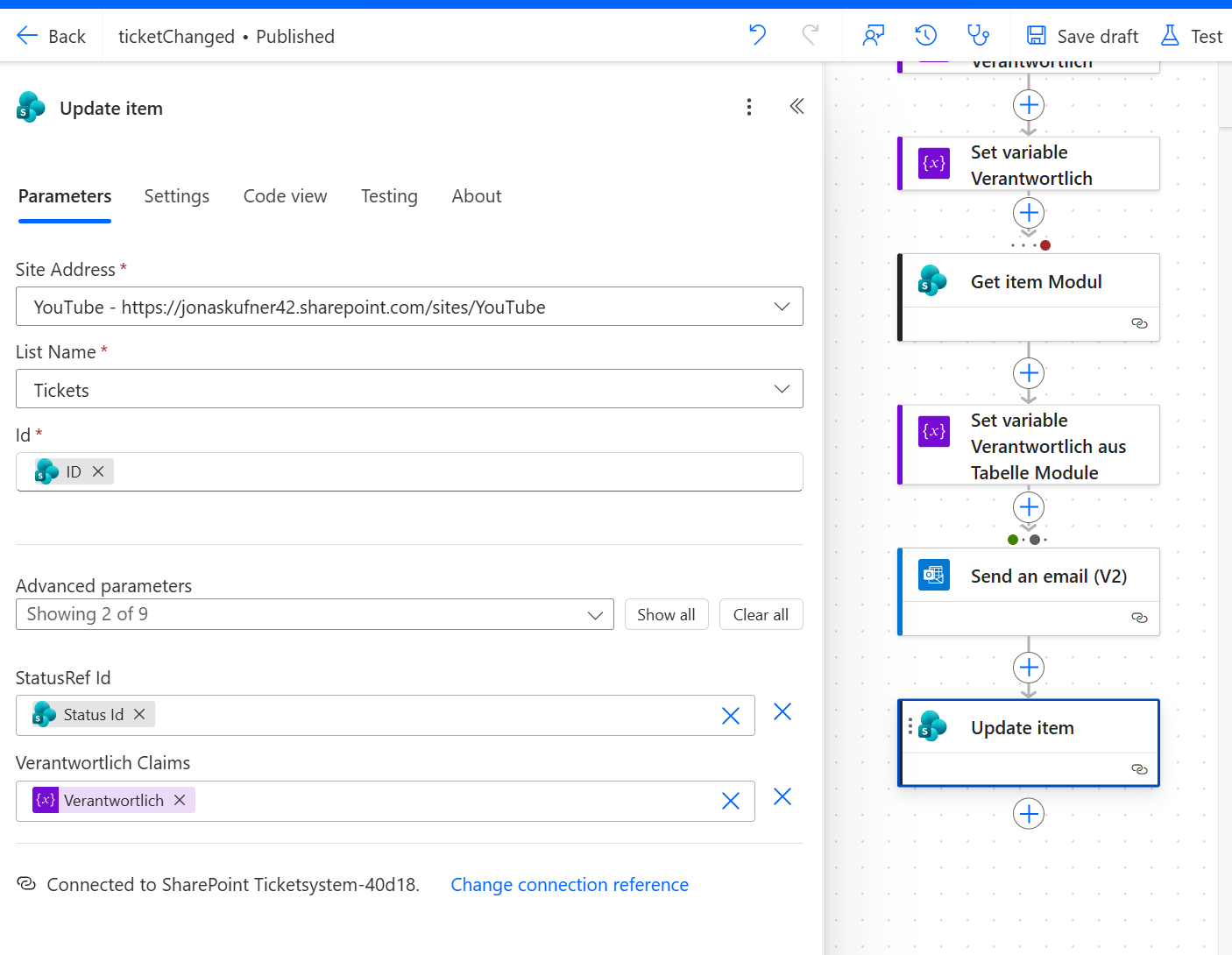
Task: Remove the Verantwortlich Claims parameter
Action: click(x=782, y=797)
